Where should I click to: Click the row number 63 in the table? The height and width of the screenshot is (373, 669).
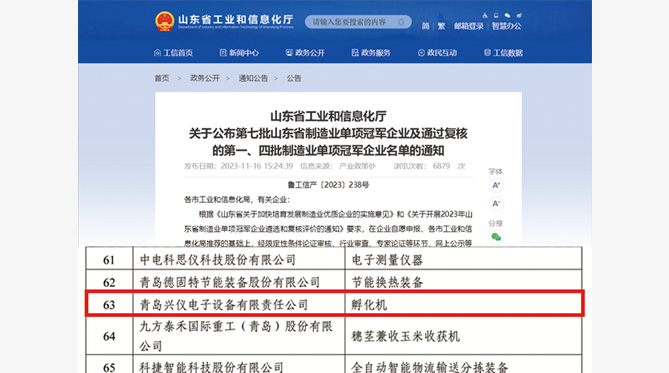109,305
